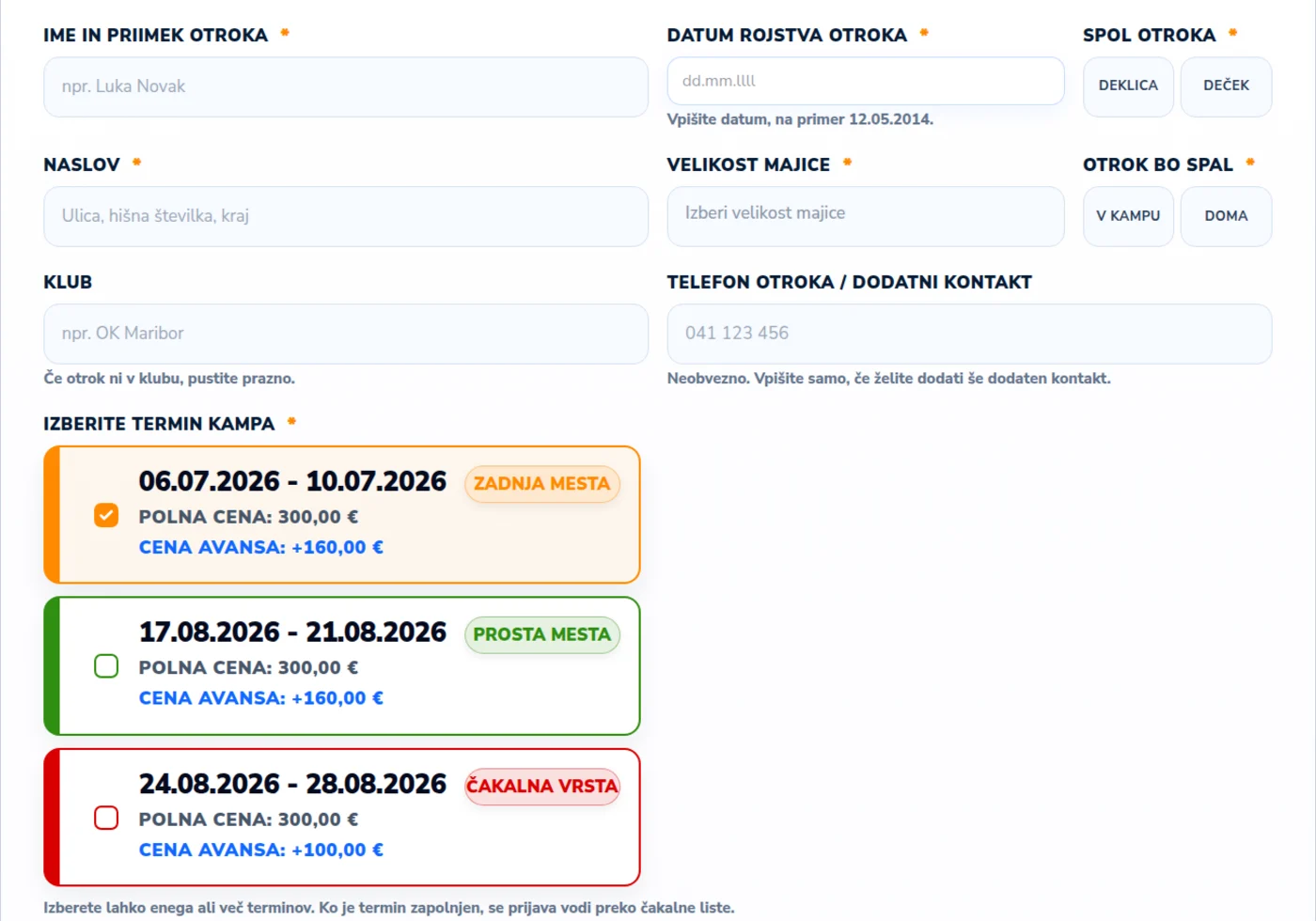This screenshot has height=921, width=1316.
Task: Choose V KAMPU sleeping option
Action: pos(1128,216)
